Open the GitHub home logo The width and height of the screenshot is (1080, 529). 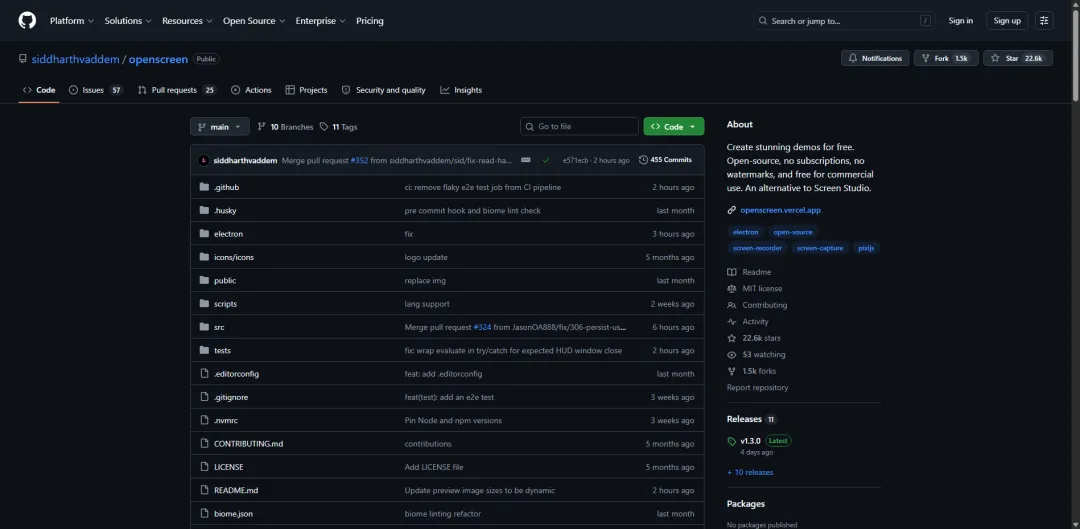coord(27,21)
